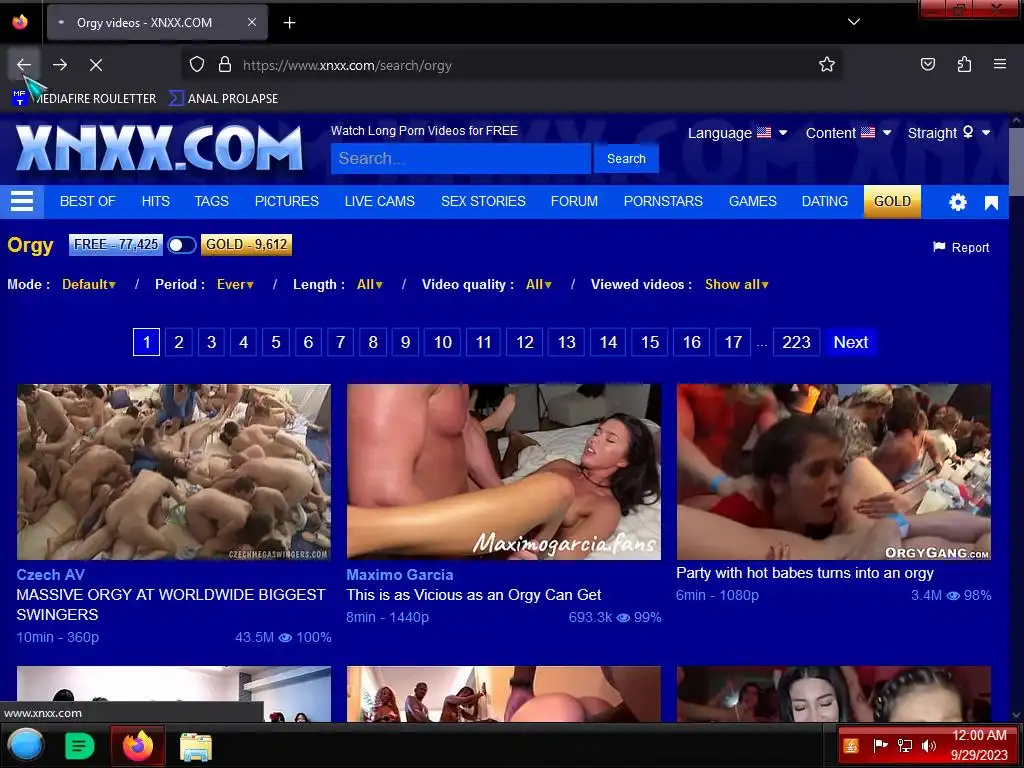
Task: Click the browser address bar URL
Action: (347, 65)
